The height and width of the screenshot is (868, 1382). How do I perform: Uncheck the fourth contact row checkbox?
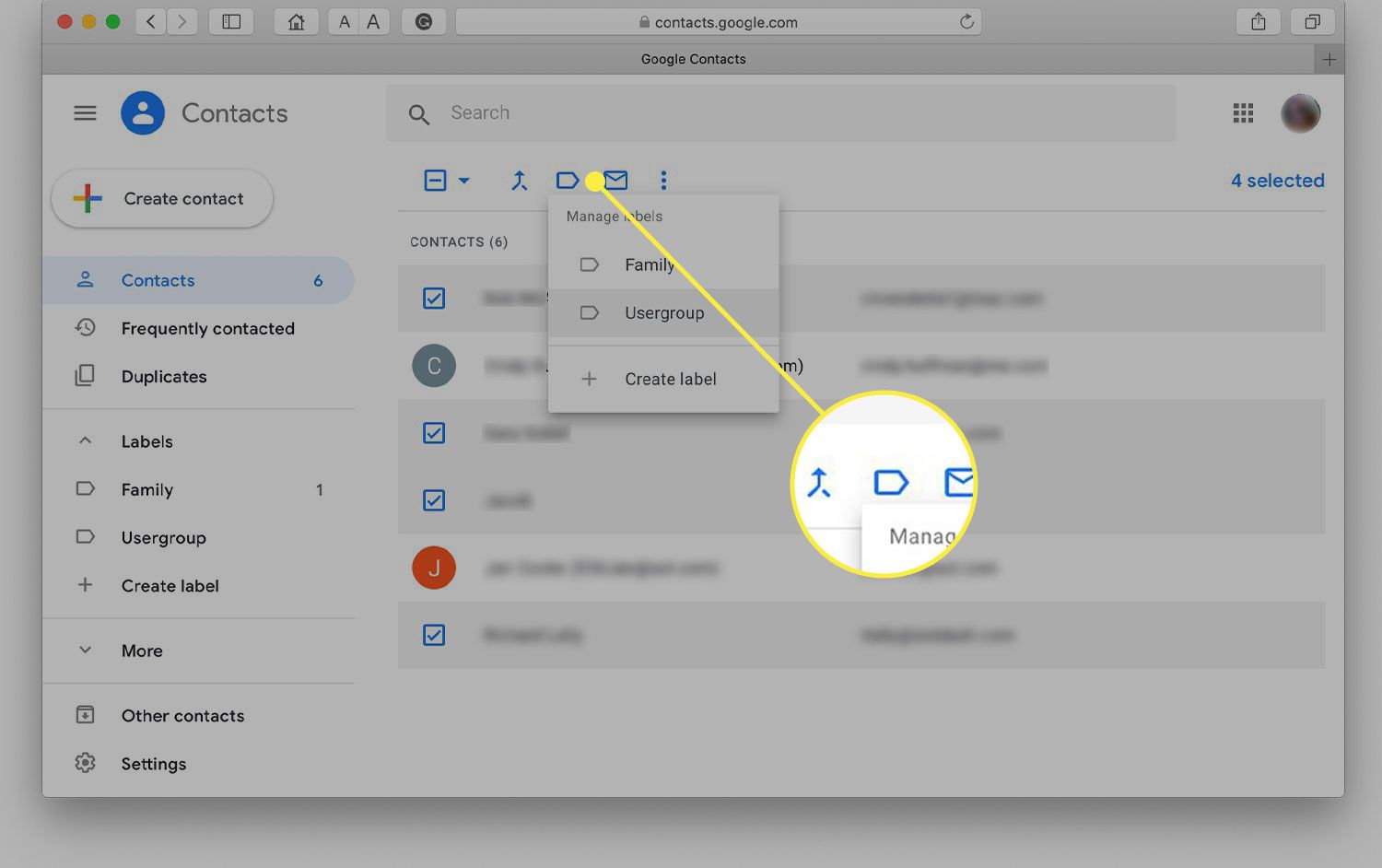(434, 499)
